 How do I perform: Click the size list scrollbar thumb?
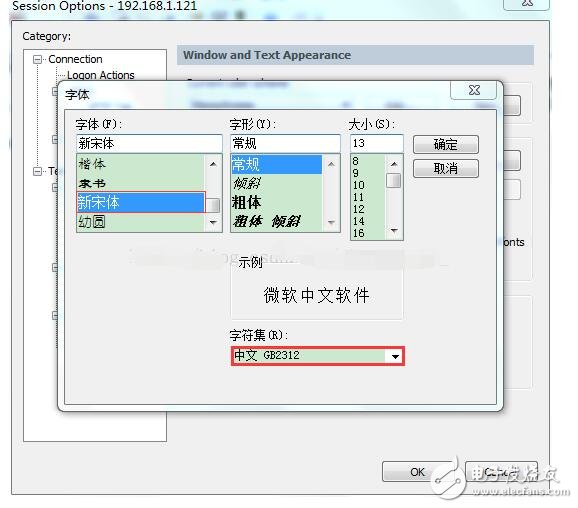pos(394,180)
